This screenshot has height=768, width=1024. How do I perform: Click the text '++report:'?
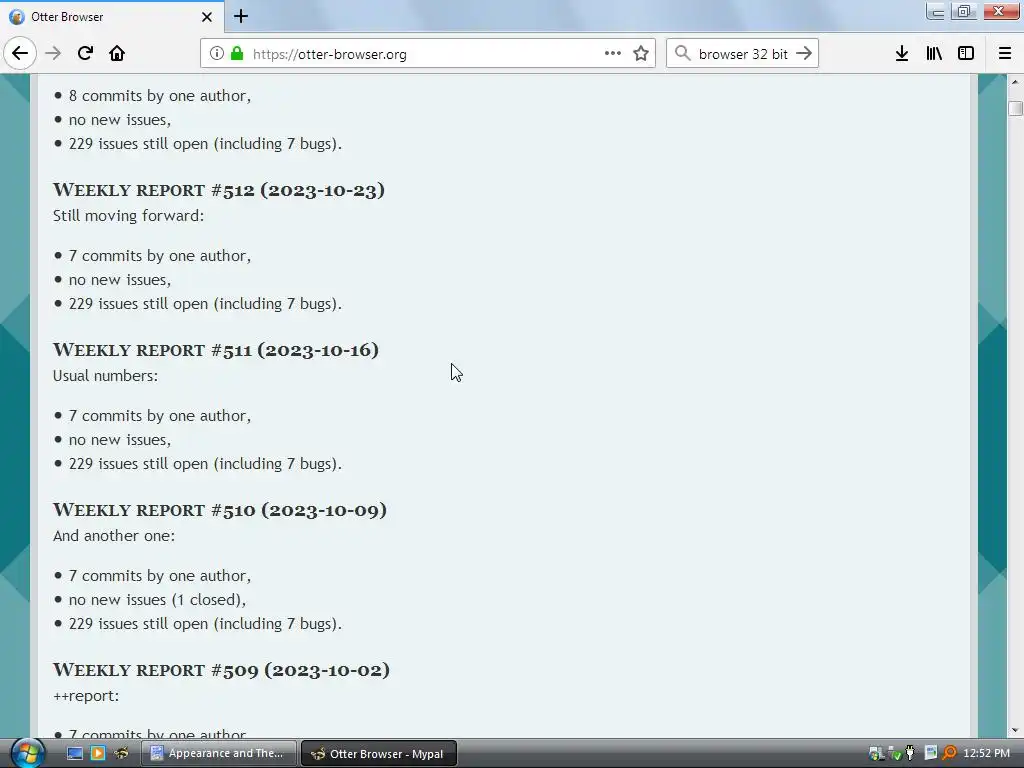coord(86,696)
